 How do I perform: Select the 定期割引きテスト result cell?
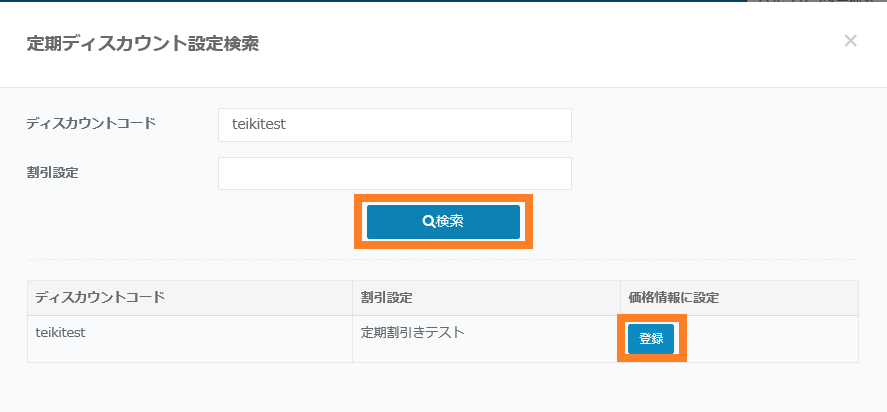coord(412,333)
